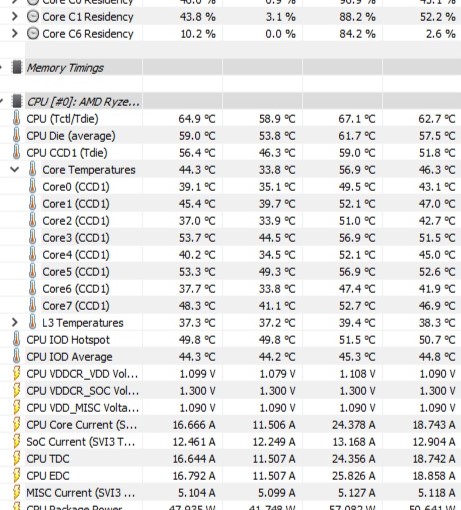
Task: Expand the Core C1 Residency row
Action: [14, 16]
